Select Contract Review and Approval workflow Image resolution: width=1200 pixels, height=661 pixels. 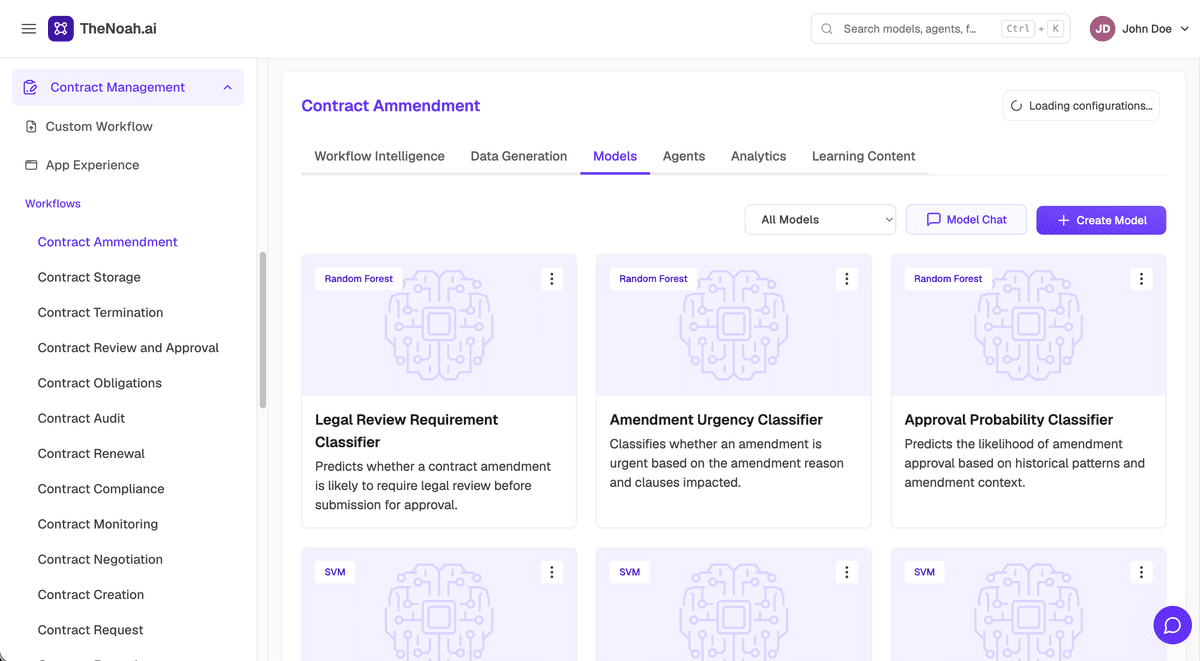coord(128,348)
